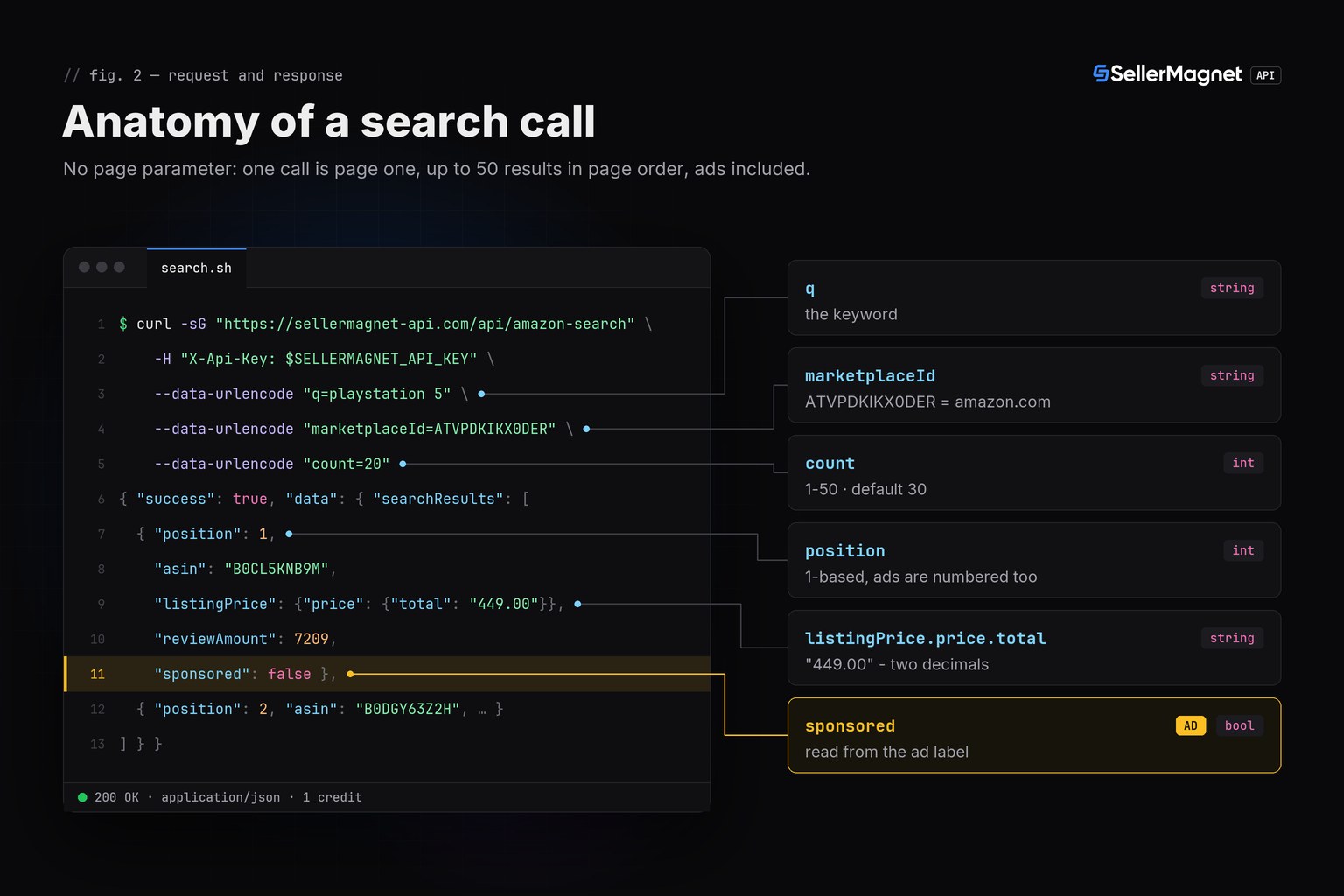Click the X-Api-Key header string

coord(329,359)
